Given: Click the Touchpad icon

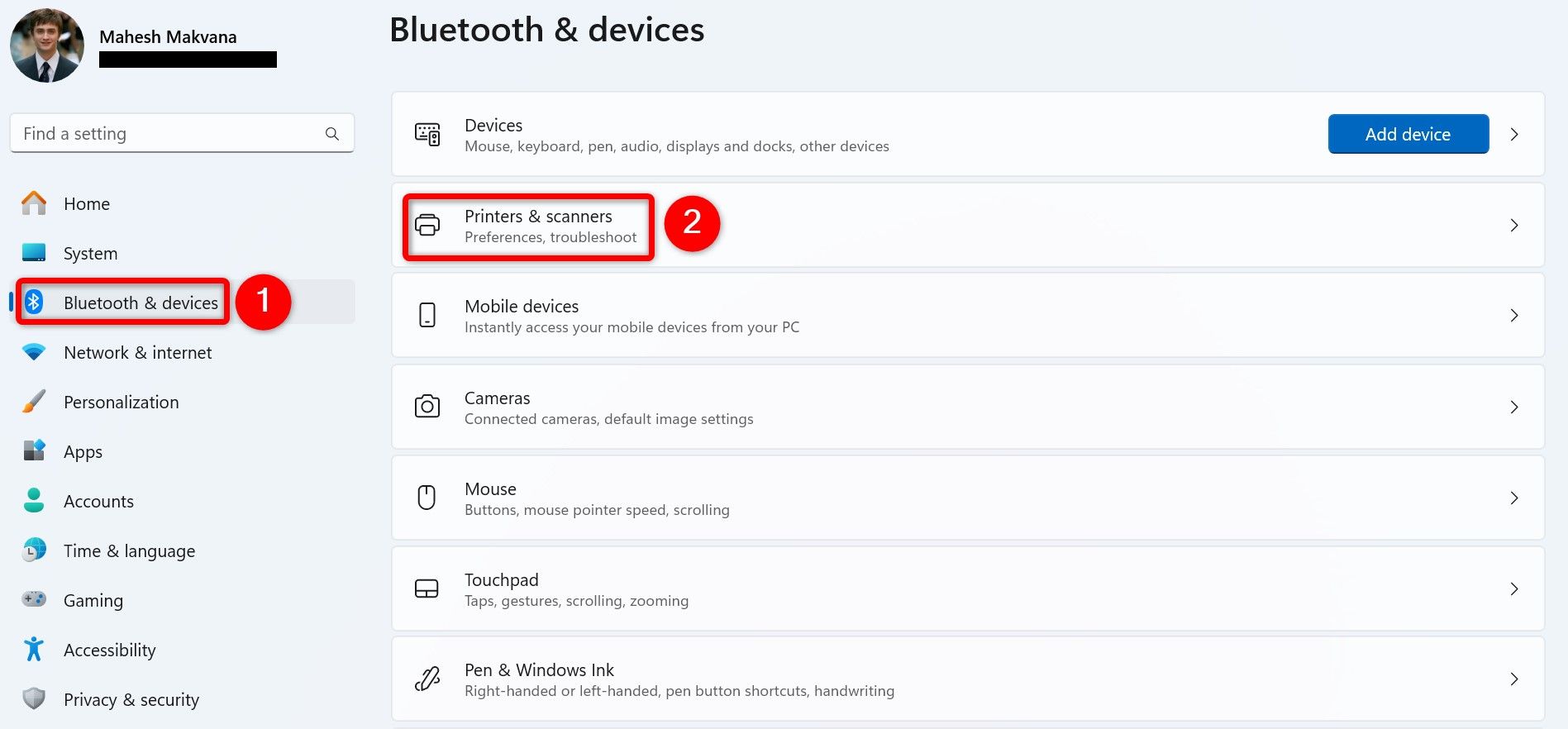Looking at the screenshot, I should pos(427,588).
